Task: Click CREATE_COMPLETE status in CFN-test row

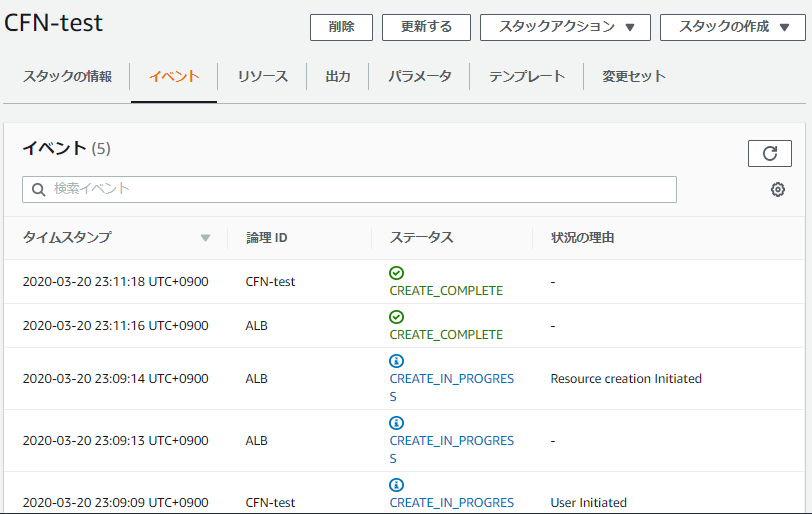Action: 446,291
